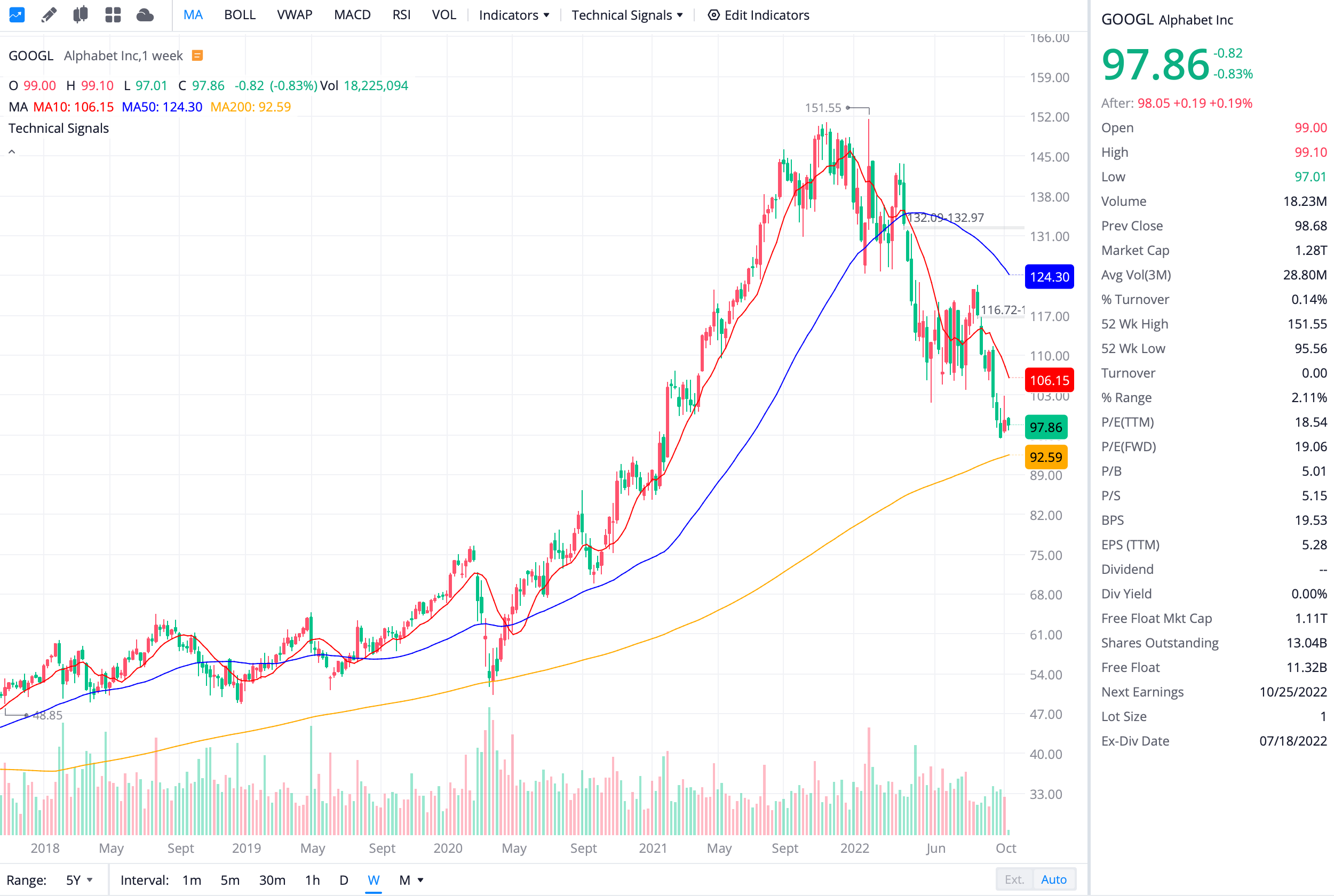Screen dimensions: 1334x896
Task: Select the pencil drawing tool
Action: click(x=49, y=15)
